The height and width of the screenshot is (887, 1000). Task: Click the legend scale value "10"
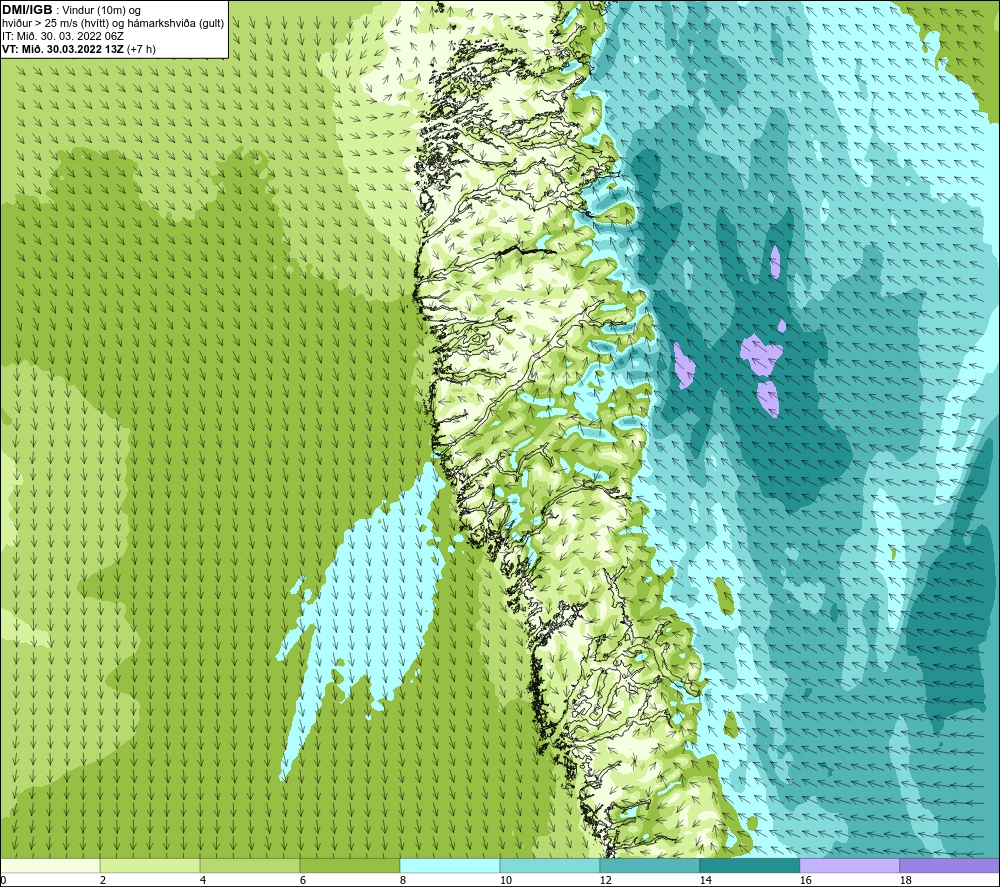(506, 881)
